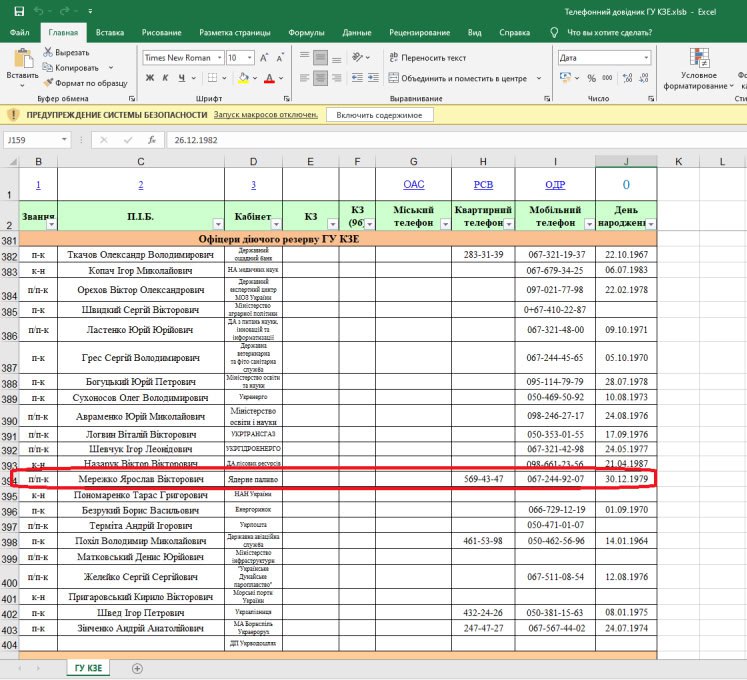747x680 pixels.
Task: Open the Times New Roman font dropdown
Action: coord(218,58)
